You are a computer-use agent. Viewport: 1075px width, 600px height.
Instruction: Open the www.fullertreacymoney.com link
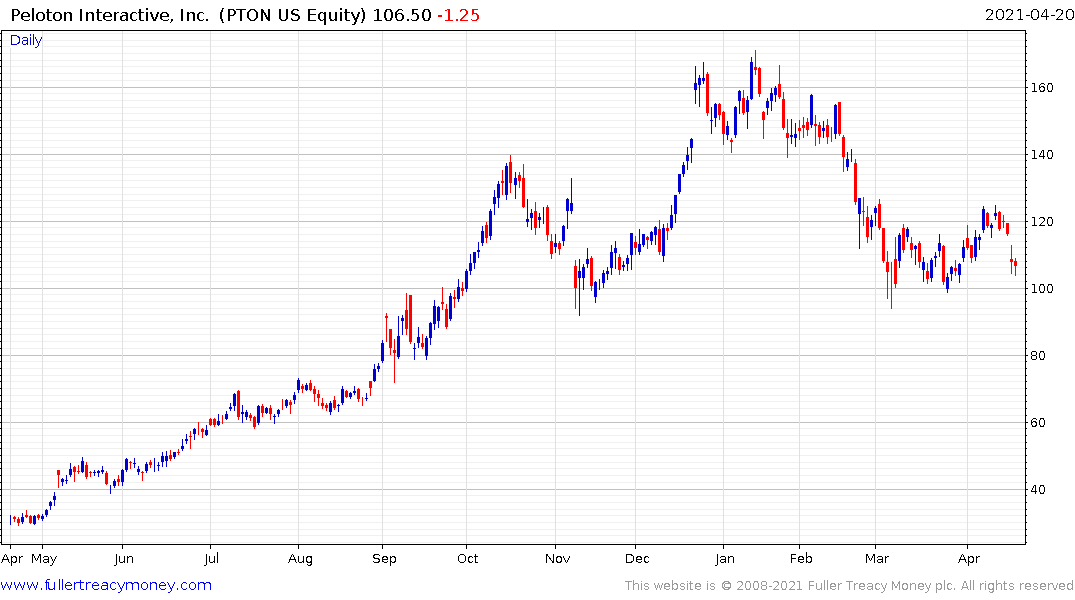click(106, 585)
